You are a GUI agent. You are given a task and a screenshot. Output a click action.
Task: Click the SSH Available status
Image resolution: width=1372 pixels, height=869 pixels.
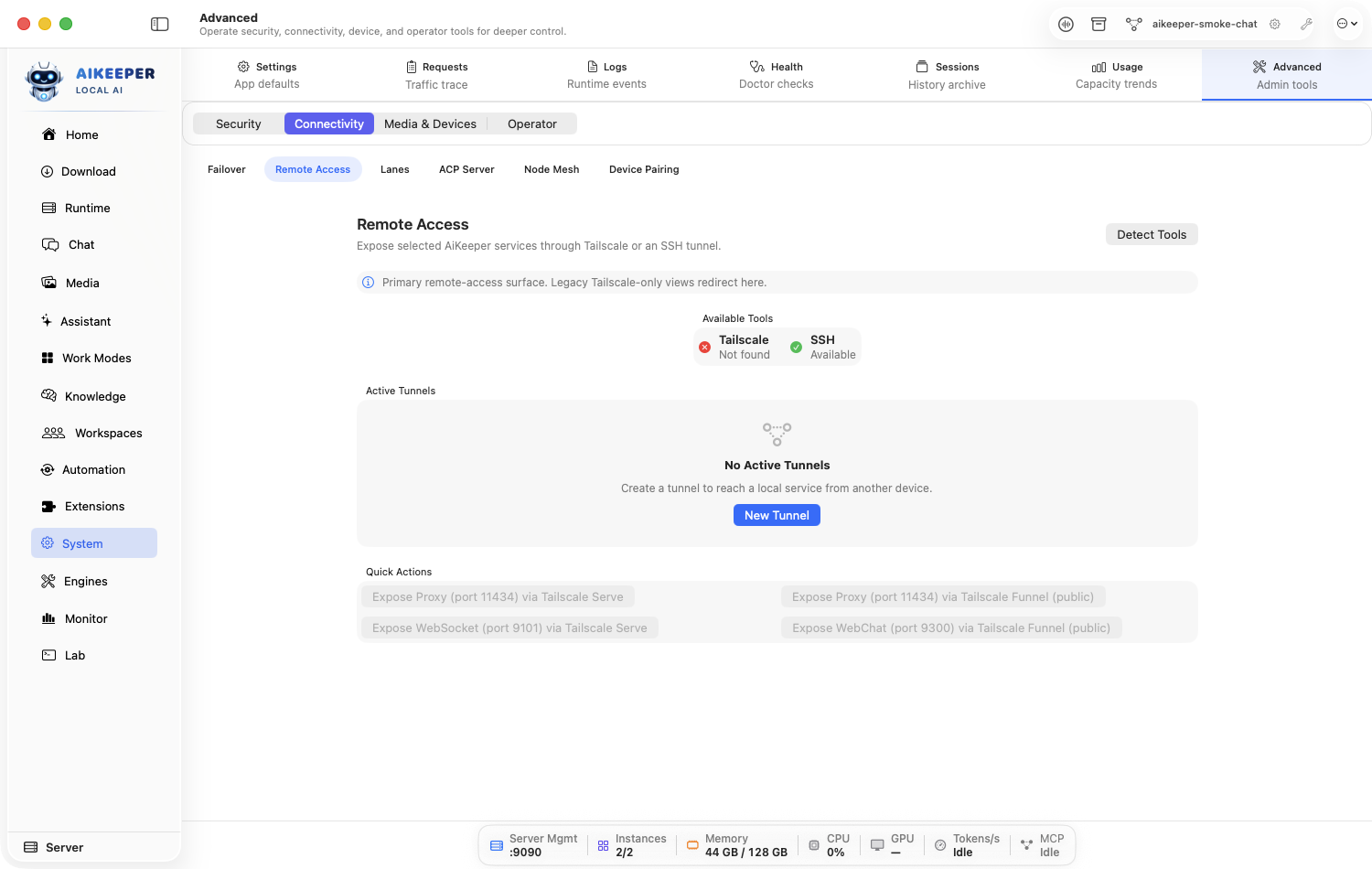click(x=823, y=347)
